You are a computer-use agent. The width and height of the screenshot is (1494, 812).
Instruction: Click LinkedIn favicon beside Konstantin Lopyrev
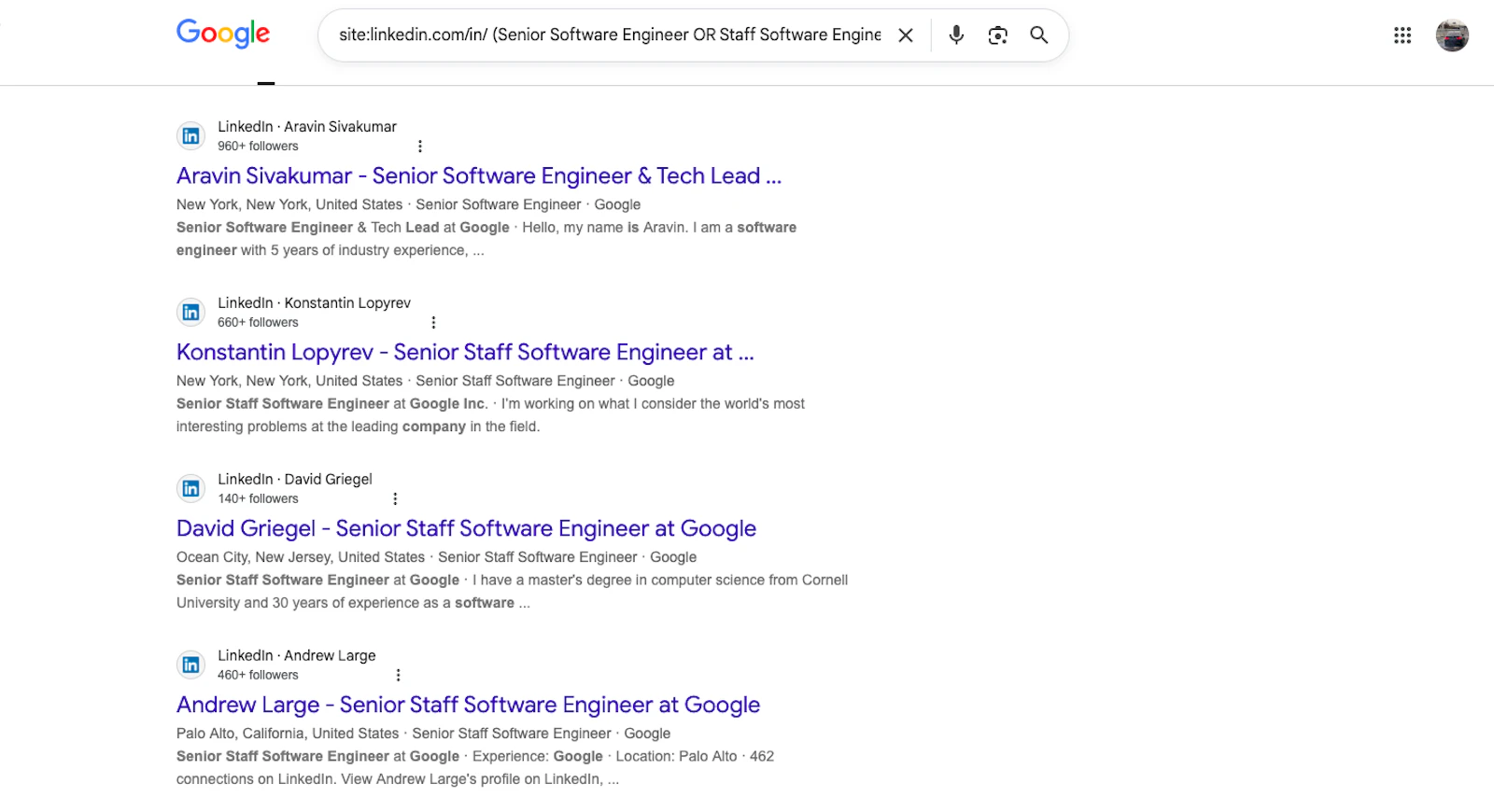[190, 313]
